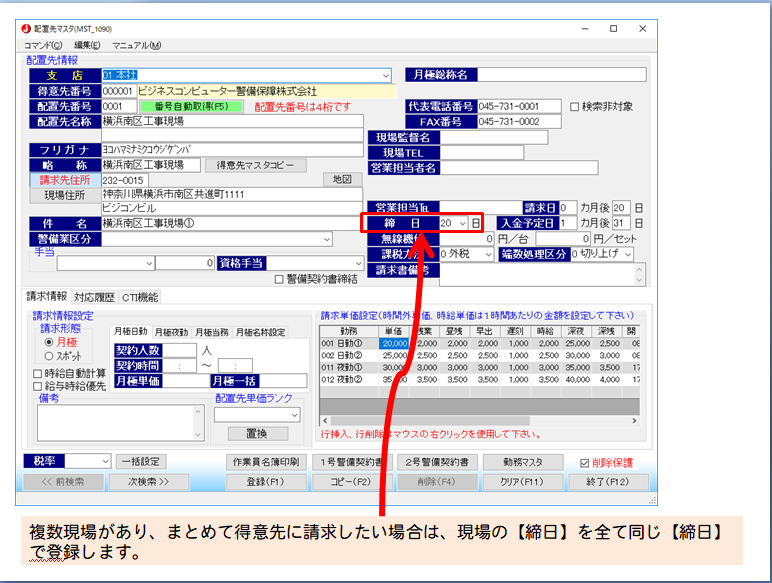Expand the 税率 dropdown
This screenshot has width=772, height=583.
pyautogui.click(x=104, y=461)
